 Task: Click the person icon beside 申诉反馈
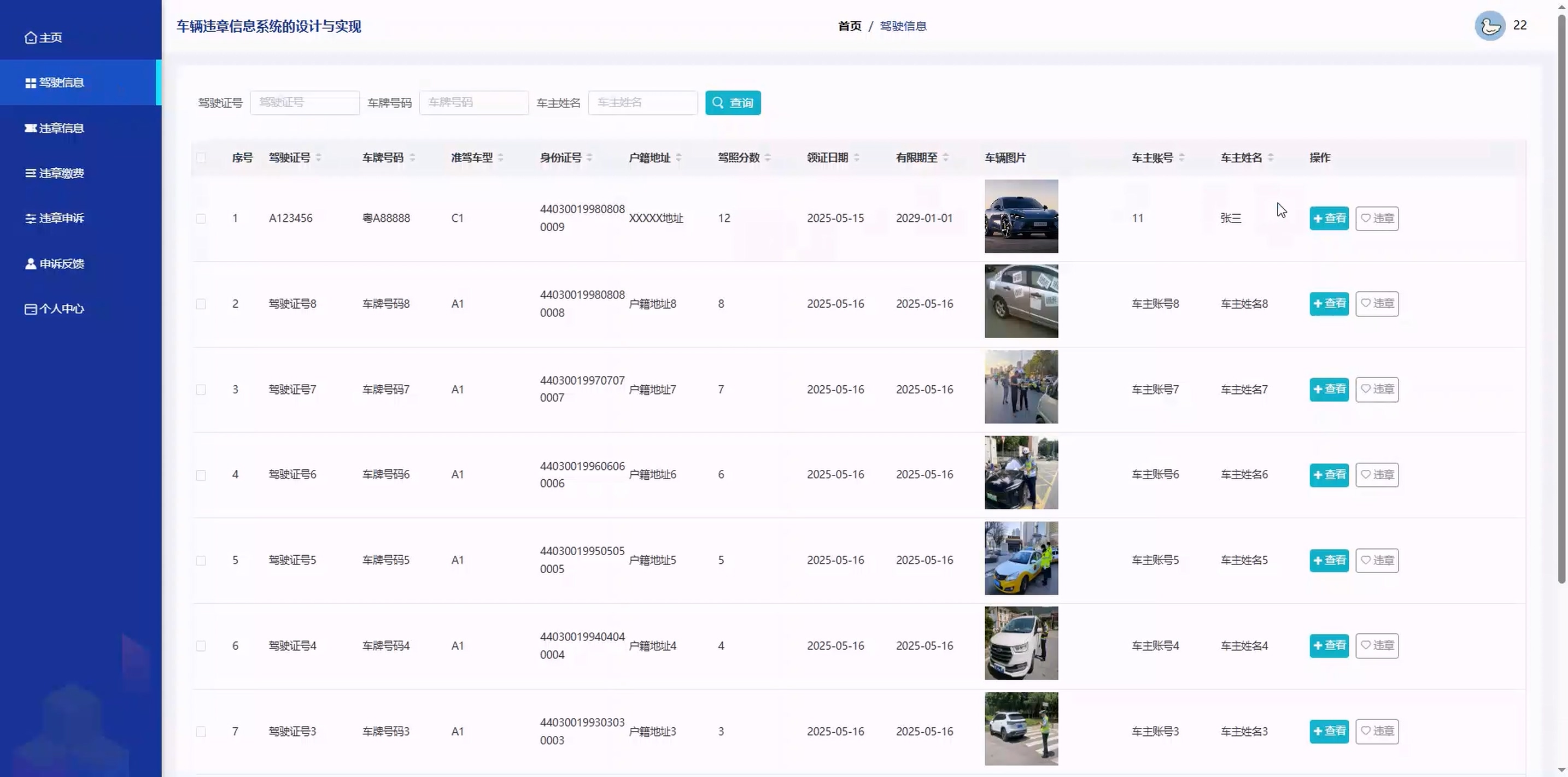pos(31,263)
